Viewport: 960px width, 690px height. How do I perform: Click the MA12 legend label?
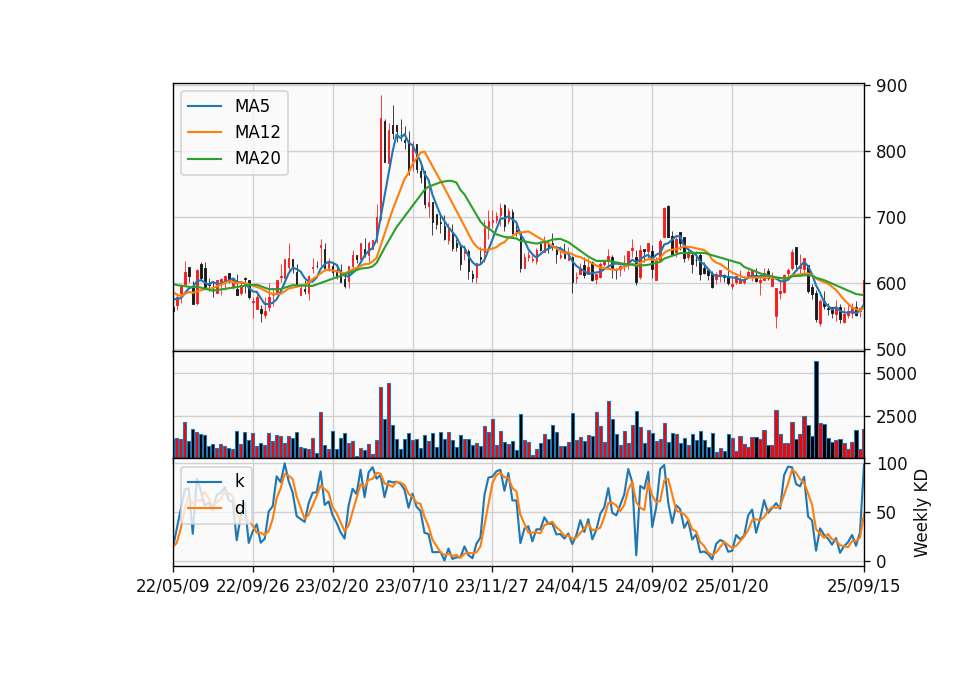tap(258, 132)
